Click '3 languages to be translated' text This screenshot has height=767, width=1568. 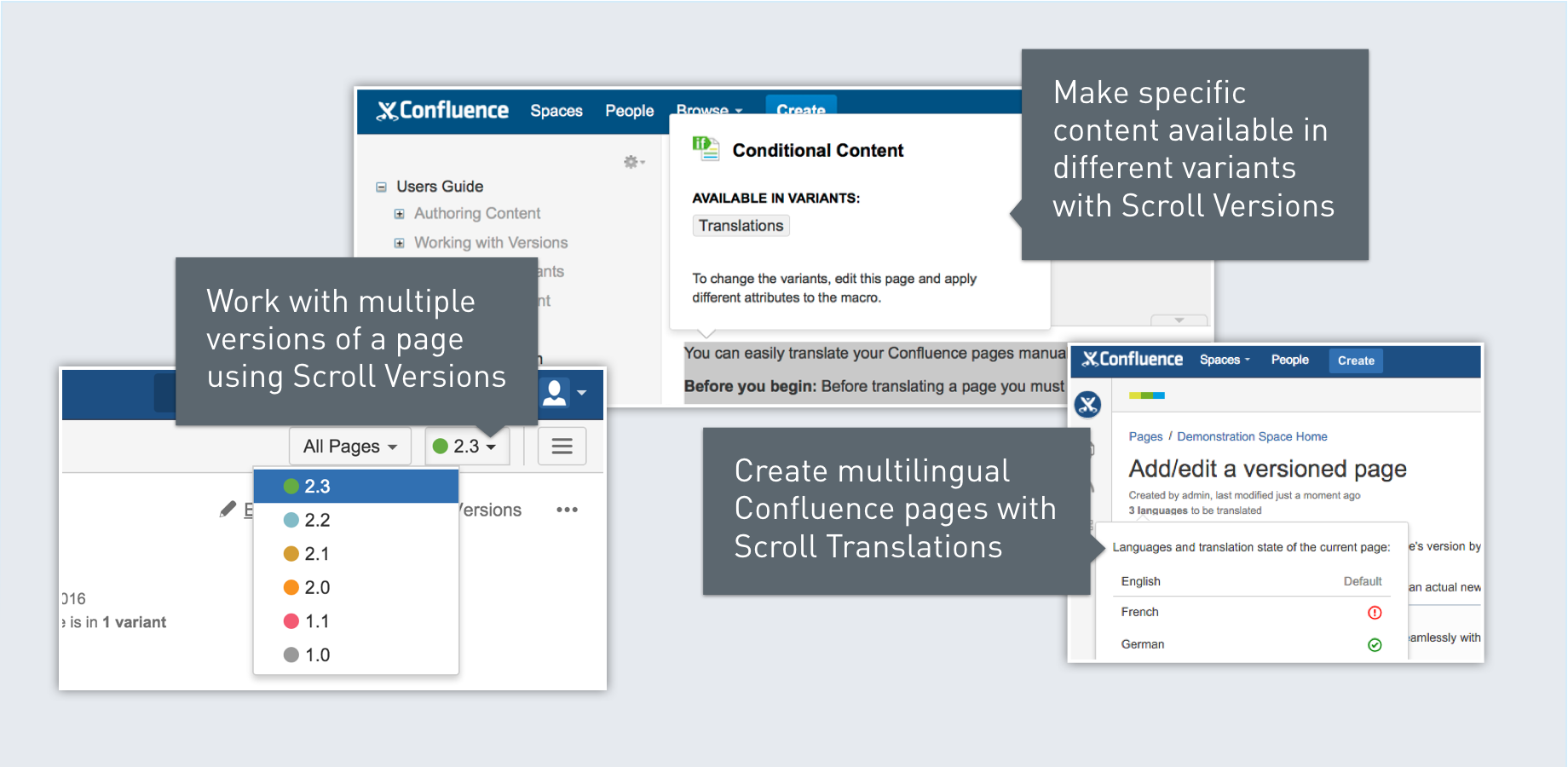[1195, 510]
